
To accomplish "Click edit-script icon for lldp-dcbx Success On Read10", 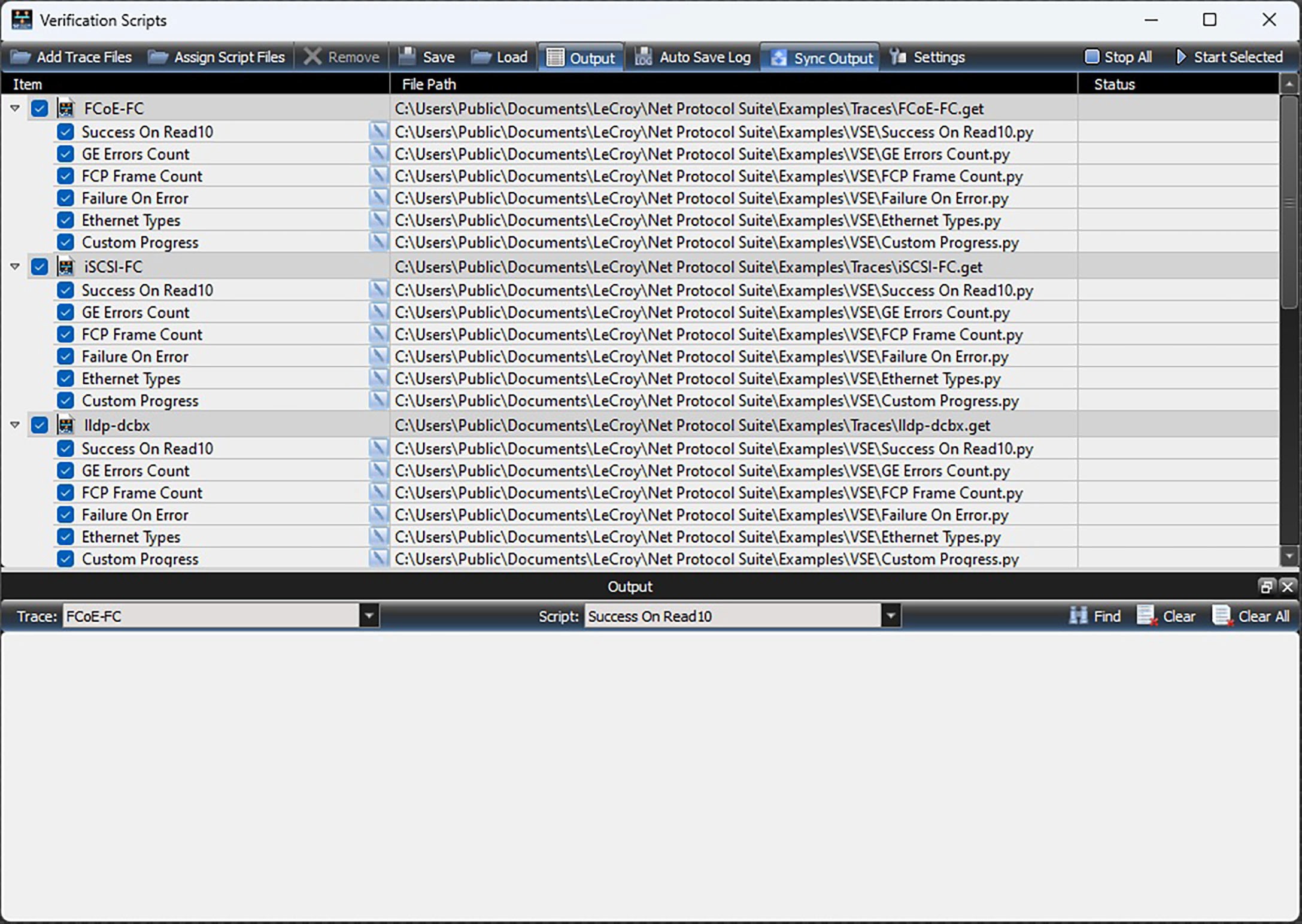I will [x=378, y=448].
